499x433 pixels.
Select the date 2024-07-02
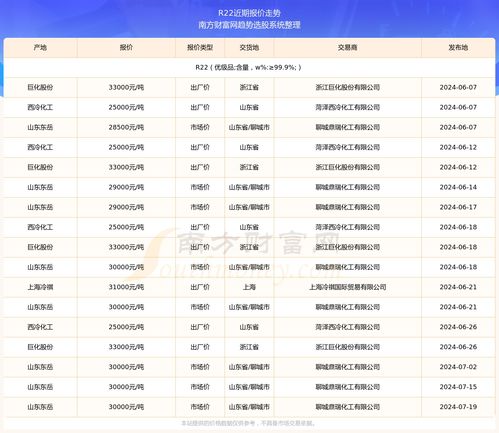coord(458,367)
